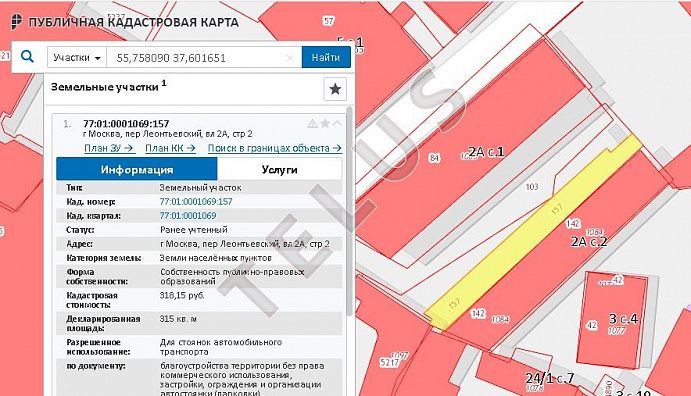691x396 pixels.
Task: Open cadastral quarter 77:01:0001069 link
Action: pos(188,215)
